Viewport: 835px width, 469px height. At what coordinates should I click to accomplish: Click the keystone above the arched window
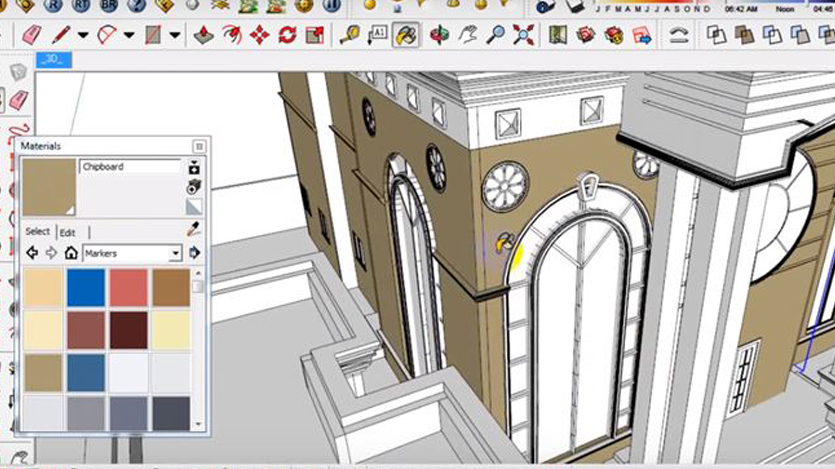586,187
